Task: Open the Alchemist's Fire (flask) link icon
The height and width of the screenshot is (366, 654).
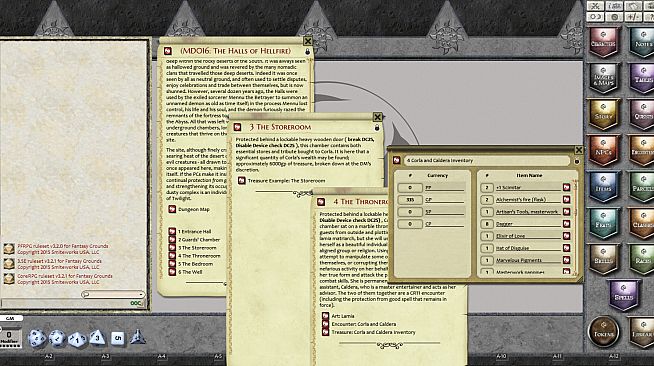Action: tap(566, 200)
